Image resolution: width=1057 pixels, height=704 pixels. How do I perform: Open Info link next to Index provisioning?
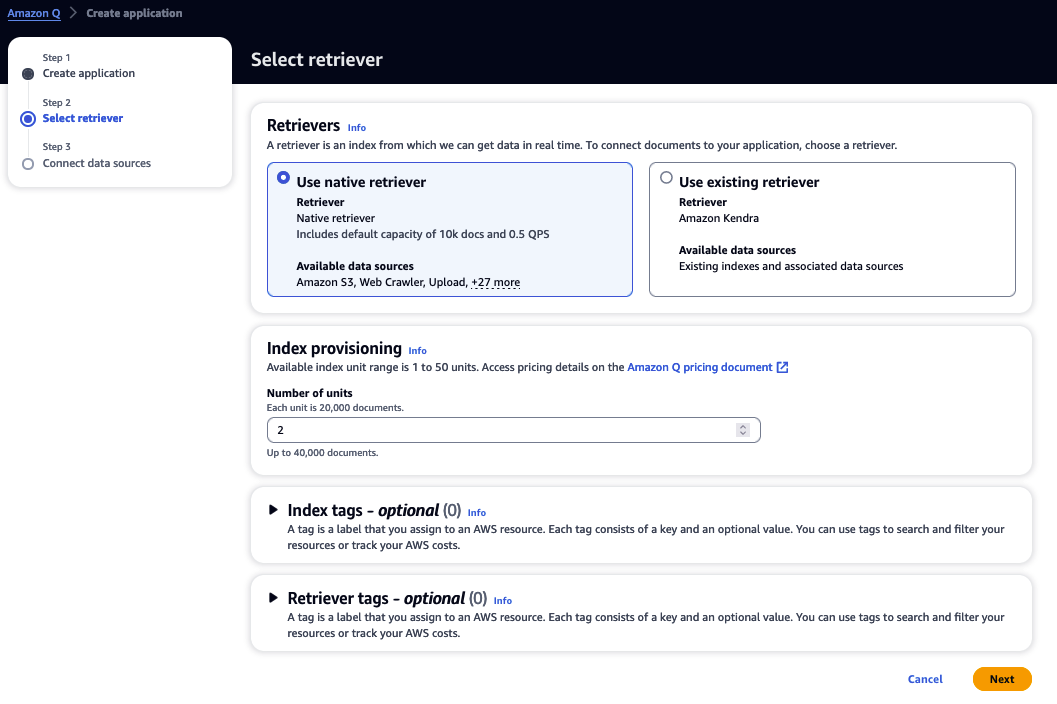point(417,351)
